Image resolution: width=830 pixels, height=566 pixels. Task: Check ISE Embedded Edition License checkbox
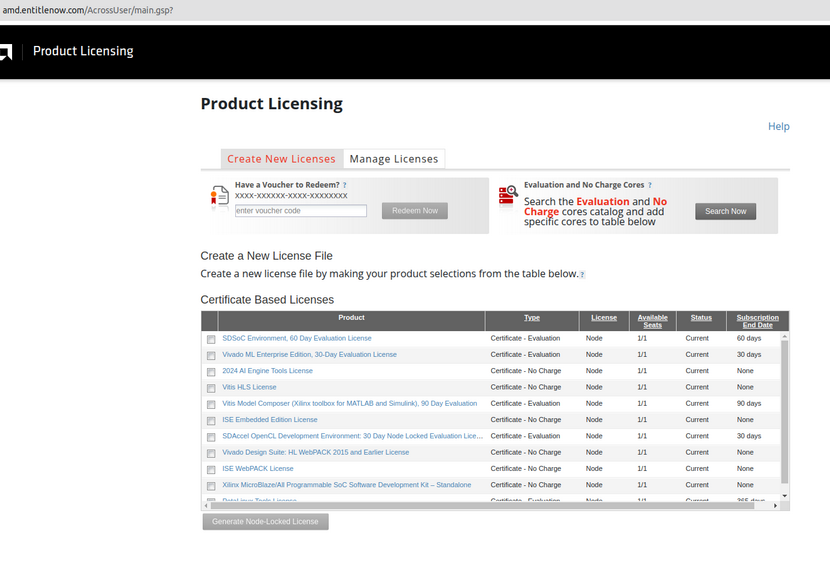[211, 420]
